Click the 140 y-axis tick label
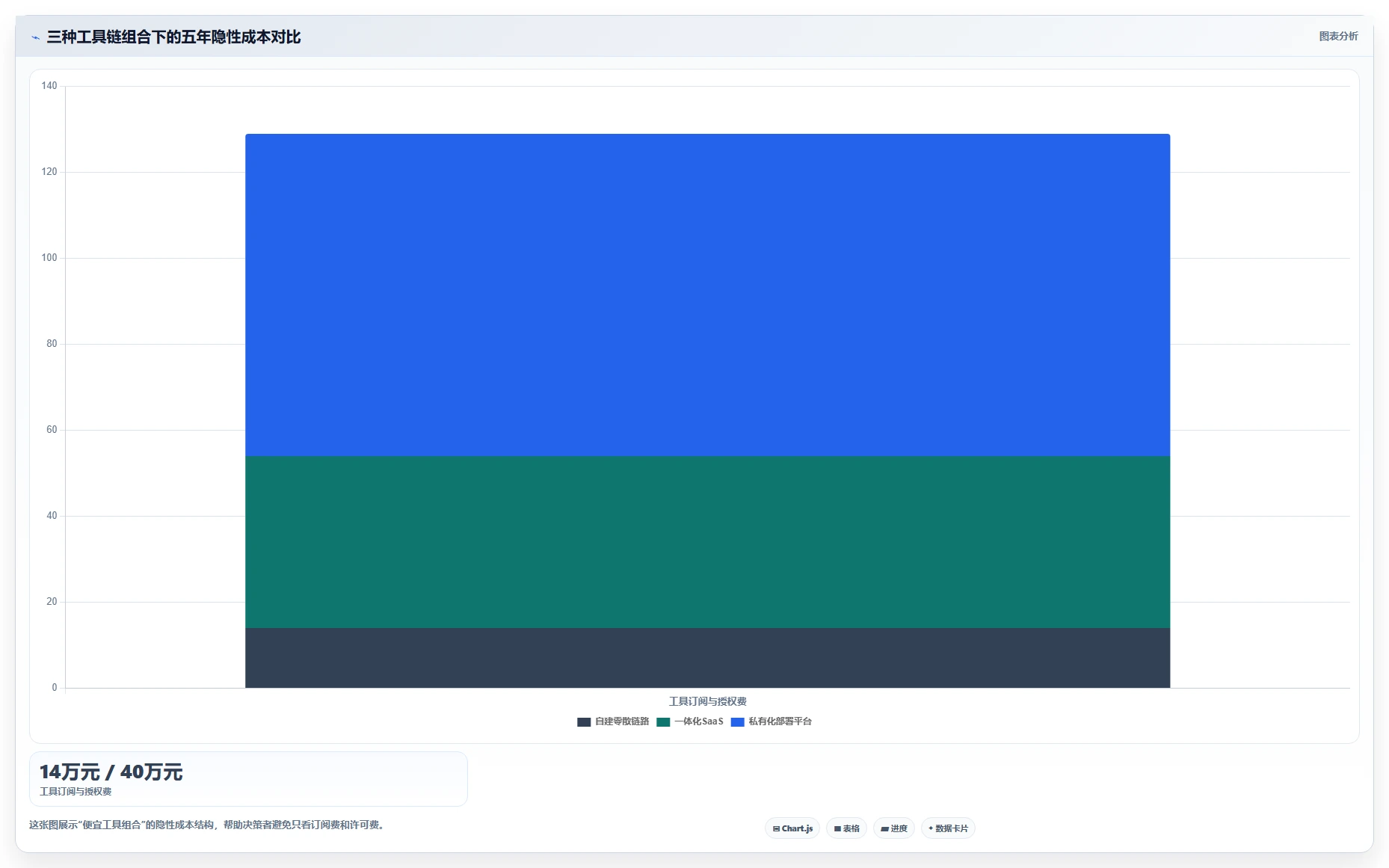 49,86
